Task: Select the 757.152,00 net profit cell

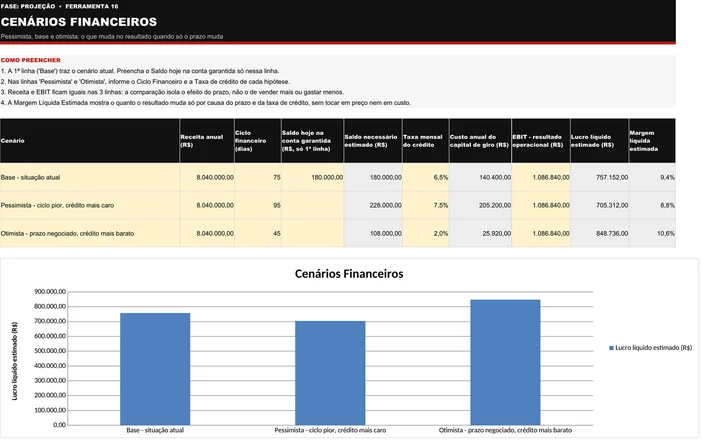Action: tap(599, 177)
